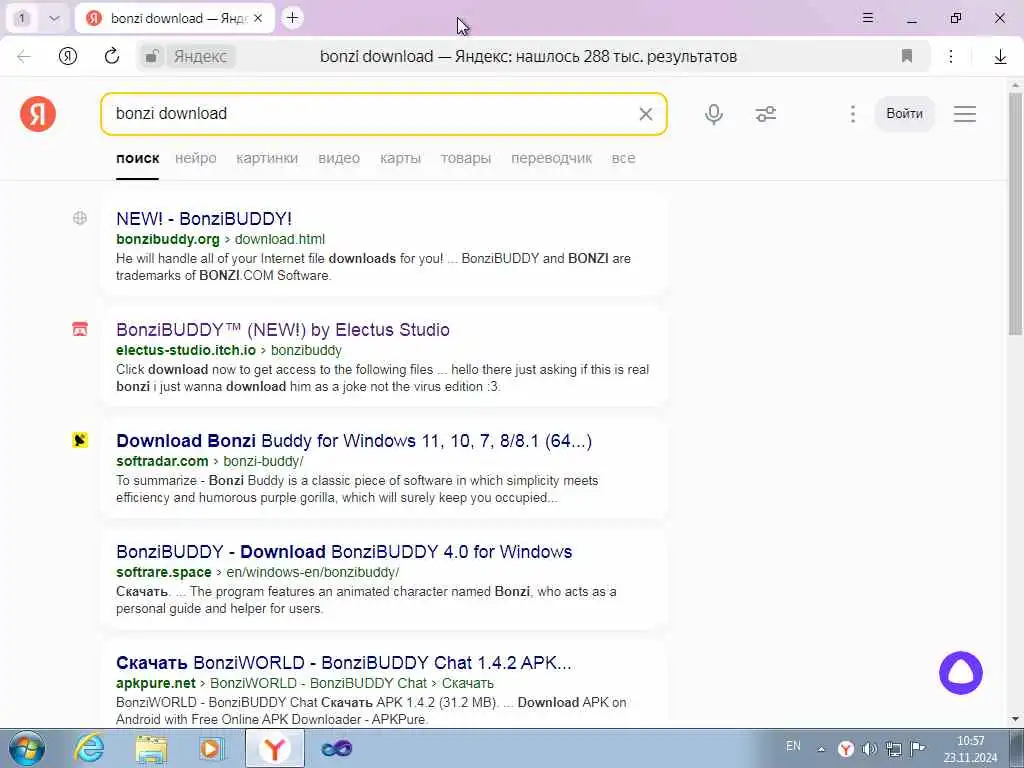Open the downloads panel arrow icon
The width and height of the screenshot is (1024, 768).
point(1000,57)
